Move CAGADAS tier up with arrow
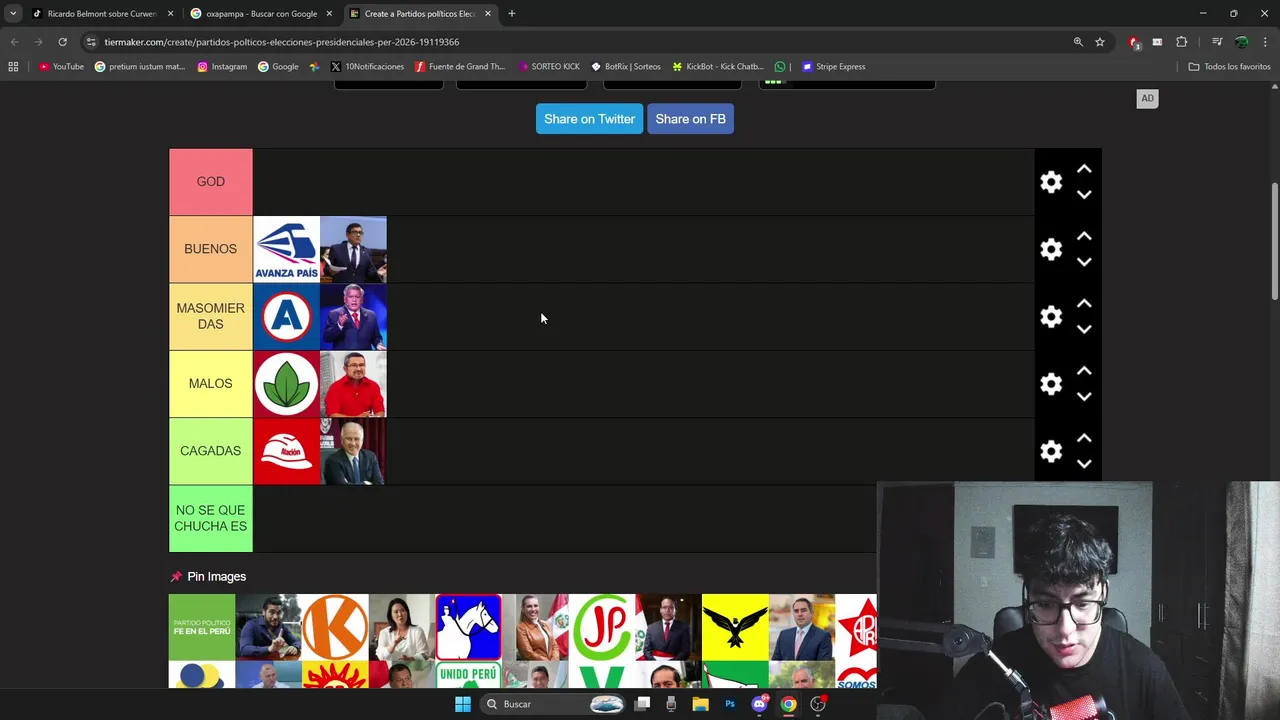Viewport: 1280px width, 720px height. tap(1084, 438)
